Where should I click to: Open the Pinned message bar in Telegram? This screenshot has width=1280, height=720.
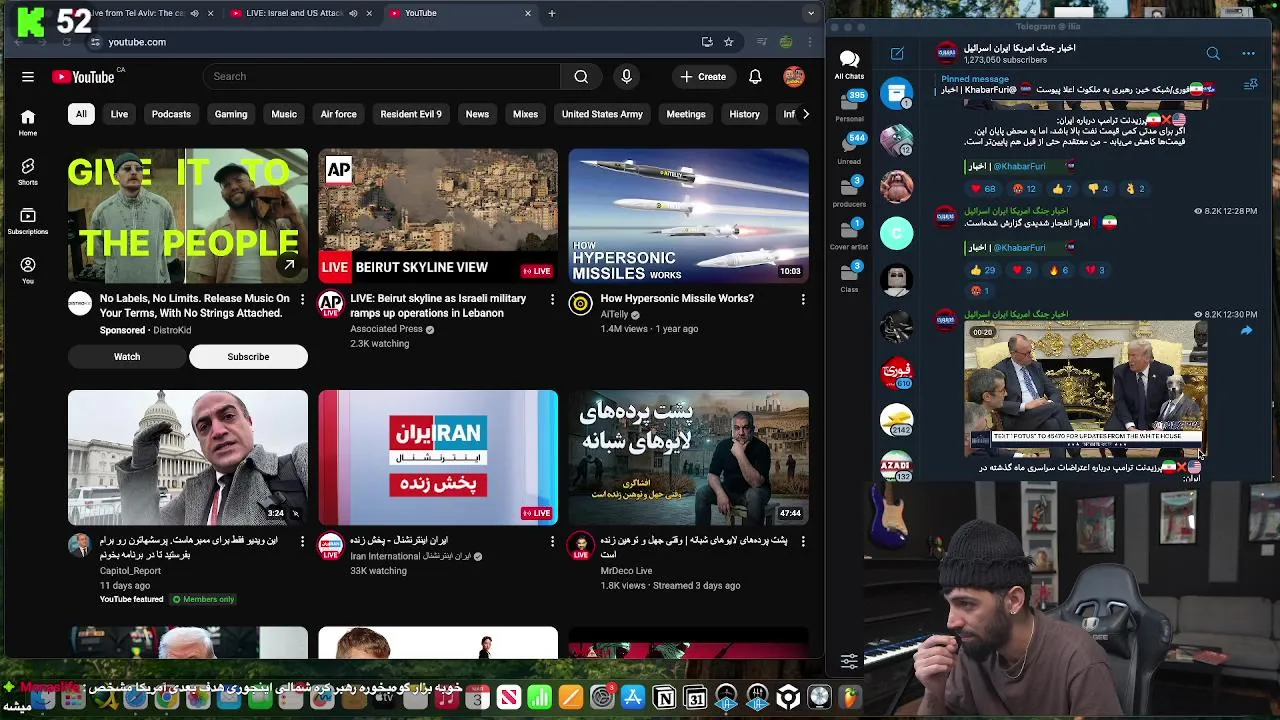click(1075, 85)
